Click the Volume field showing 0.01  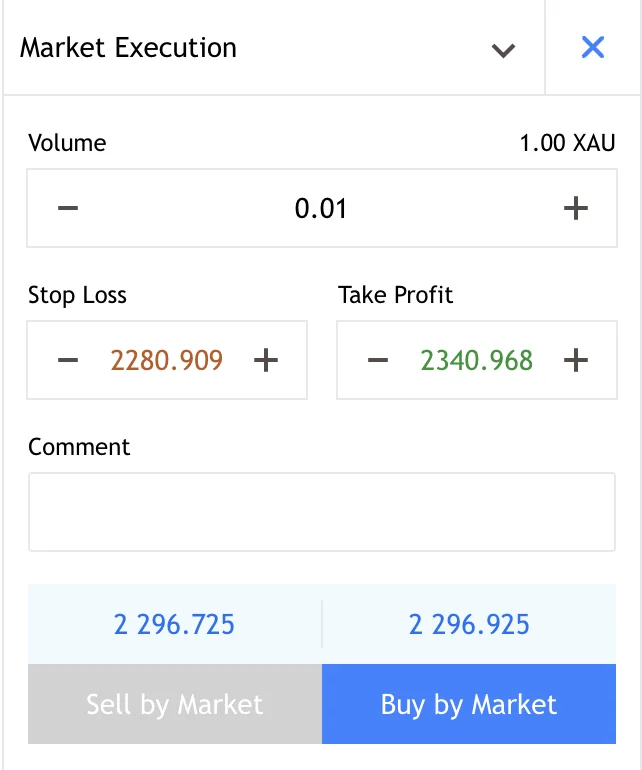(x=320, y=208)
